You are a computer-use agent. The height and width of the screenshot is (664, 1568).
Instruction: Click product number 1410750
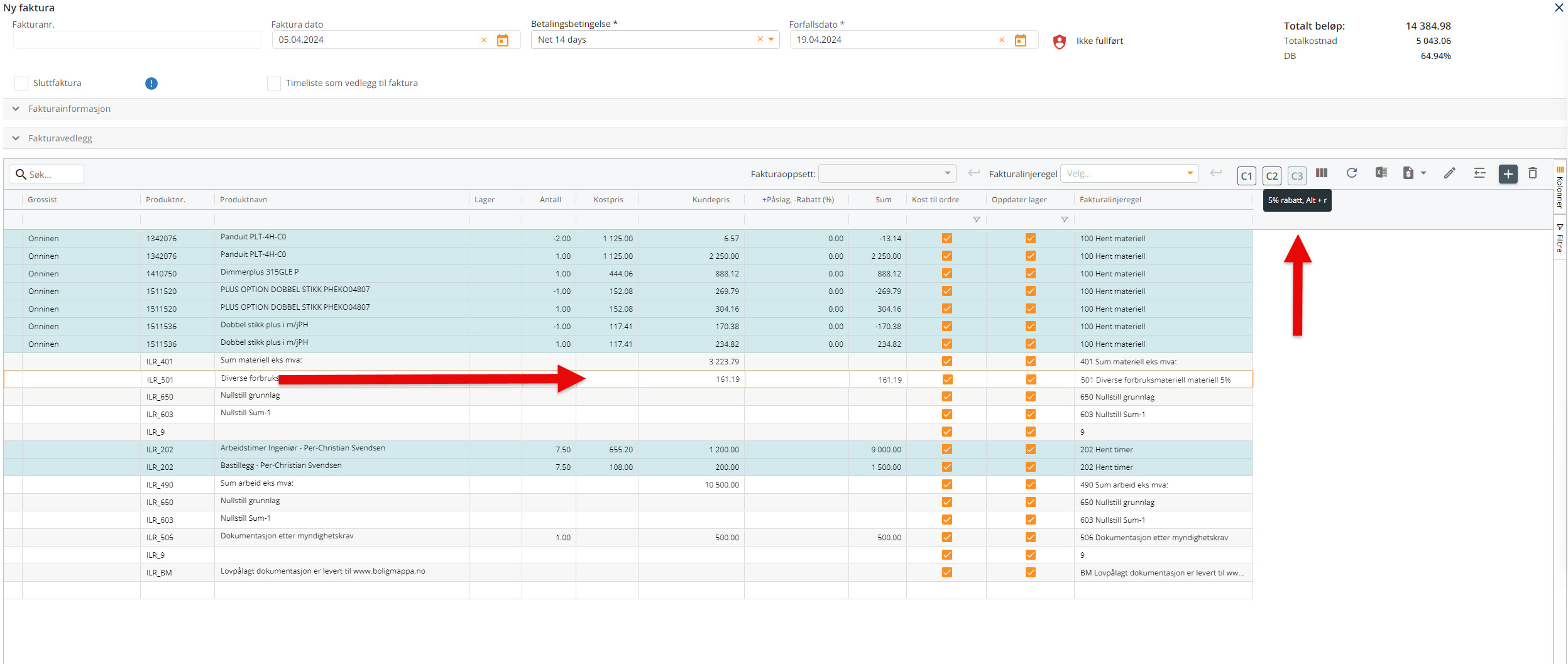[x=162, y=274]
